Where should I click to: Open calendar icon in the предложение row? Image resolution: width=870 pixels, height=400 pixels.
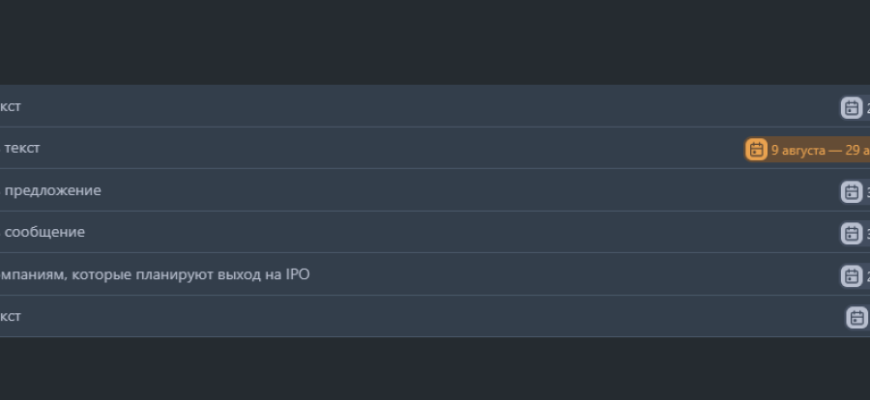(x=851, y=192)
